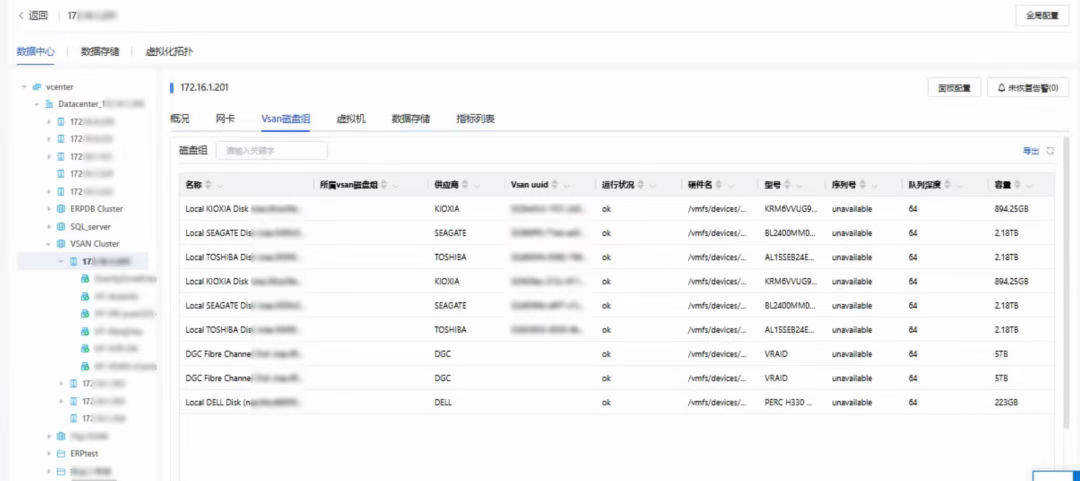Image resolution: width=1080 pixels, height=481 pixels.
Task: Collapse the VSAN Cluster tree node
Action: pyautogui.click(x=48, y=243)
